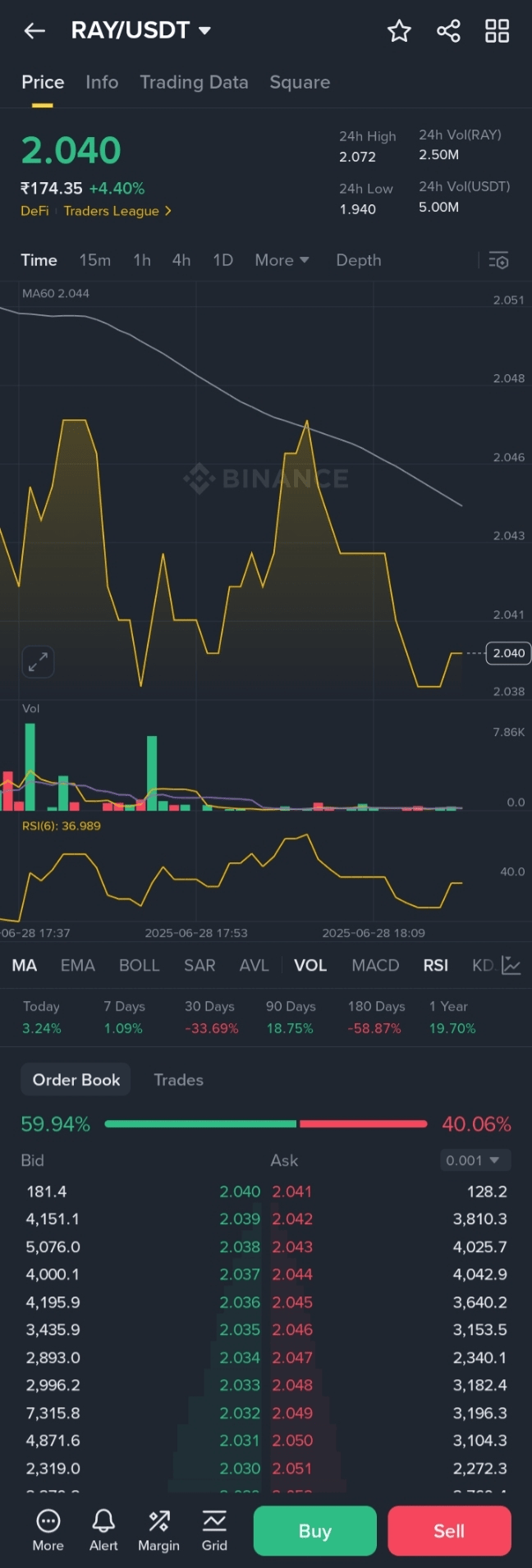
Task: Toggle RSI sub-indicator
Action: (436, 965)
